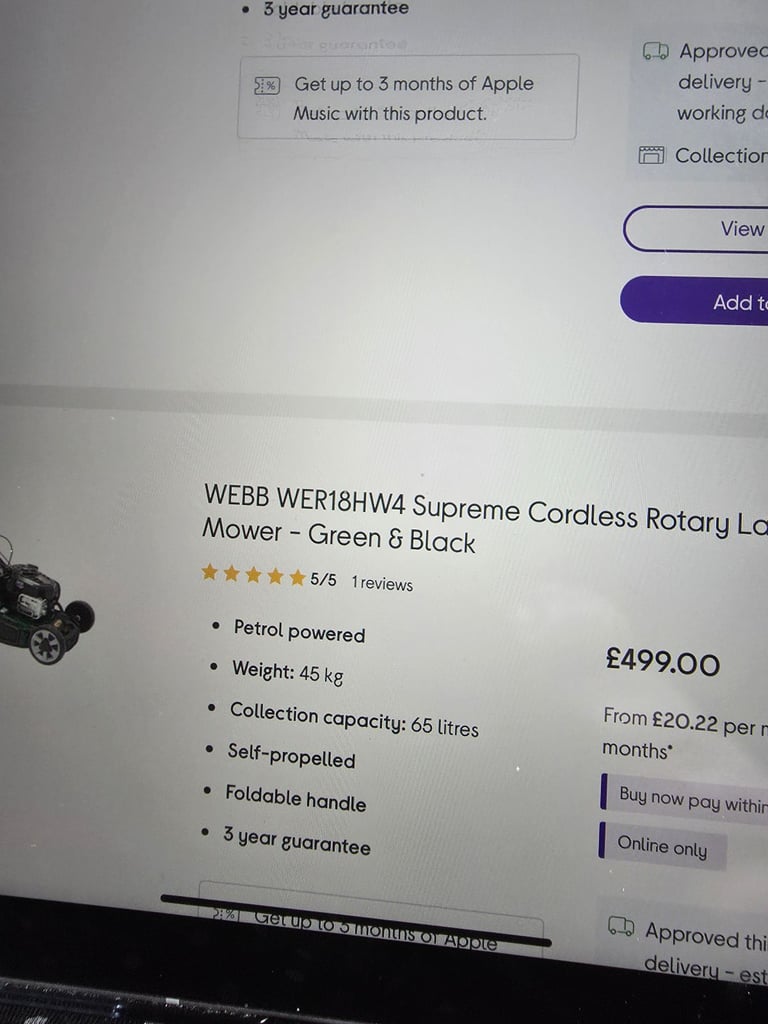
Task: Click the lower partially hidden Apple Music offer banner
Action: pos(371,918)
